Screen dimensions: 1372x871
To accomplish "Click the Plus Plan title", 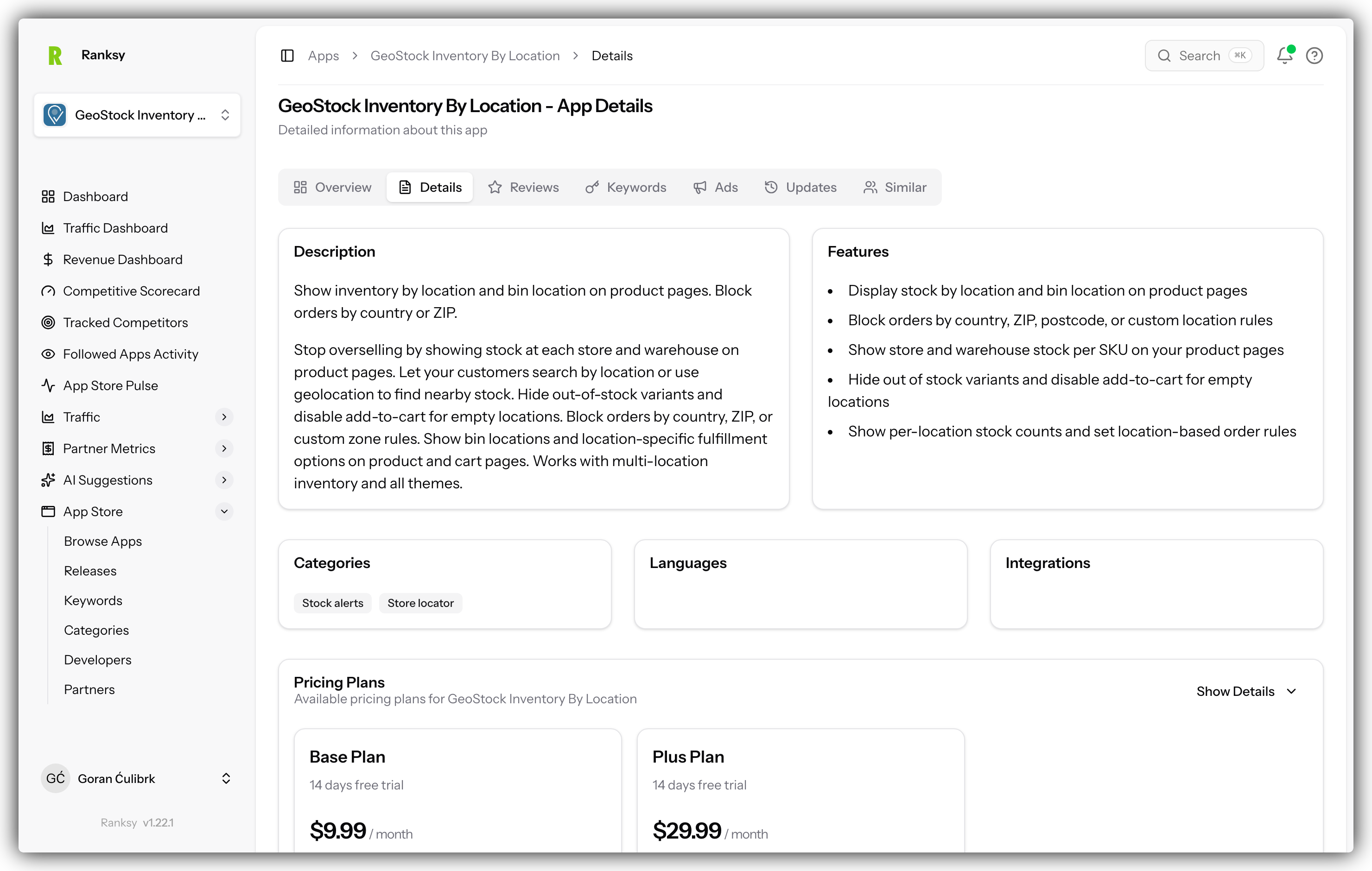I will 688,757.
